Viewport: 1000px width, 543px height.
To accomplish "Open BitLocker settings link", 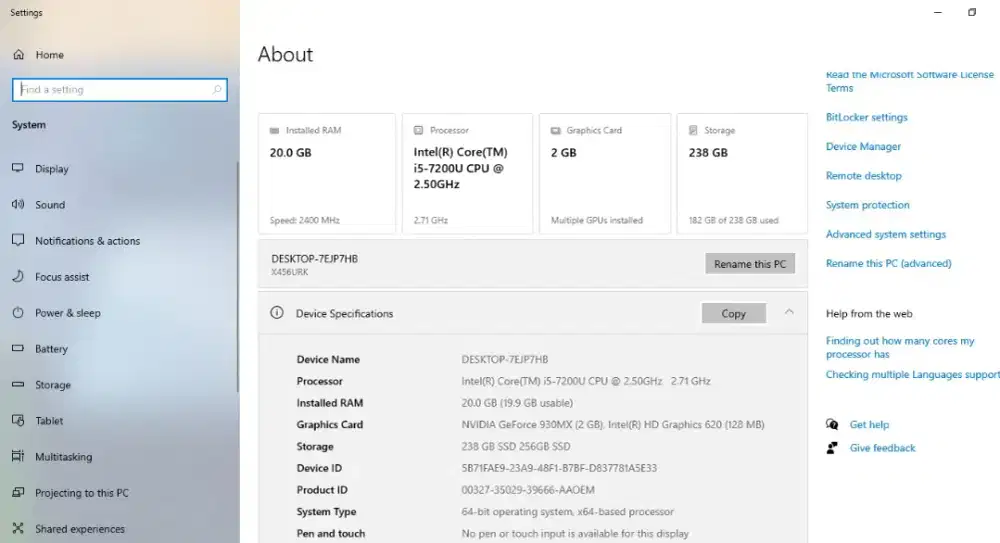I will click(866, 117).
